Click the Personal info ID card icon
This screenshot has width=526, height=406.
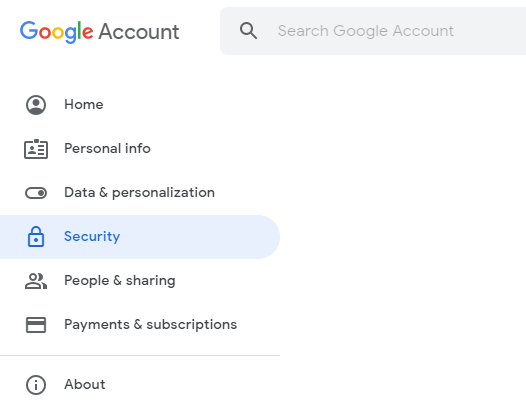tap(36, 149)
